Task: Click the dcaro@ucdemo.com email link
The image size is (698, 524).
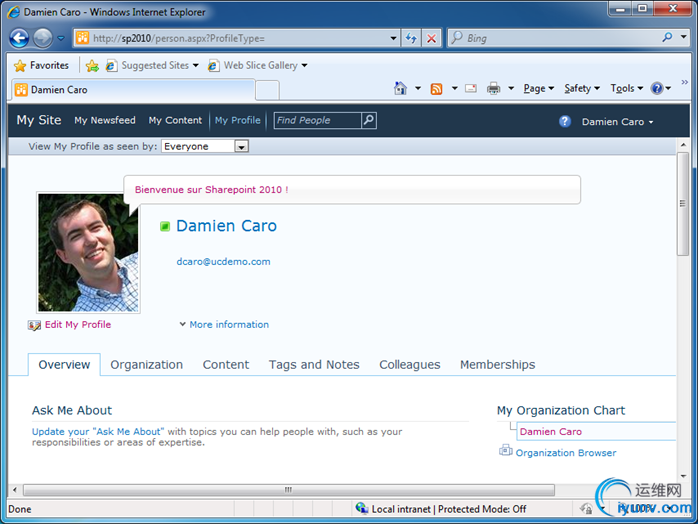Action: point(223,262)
